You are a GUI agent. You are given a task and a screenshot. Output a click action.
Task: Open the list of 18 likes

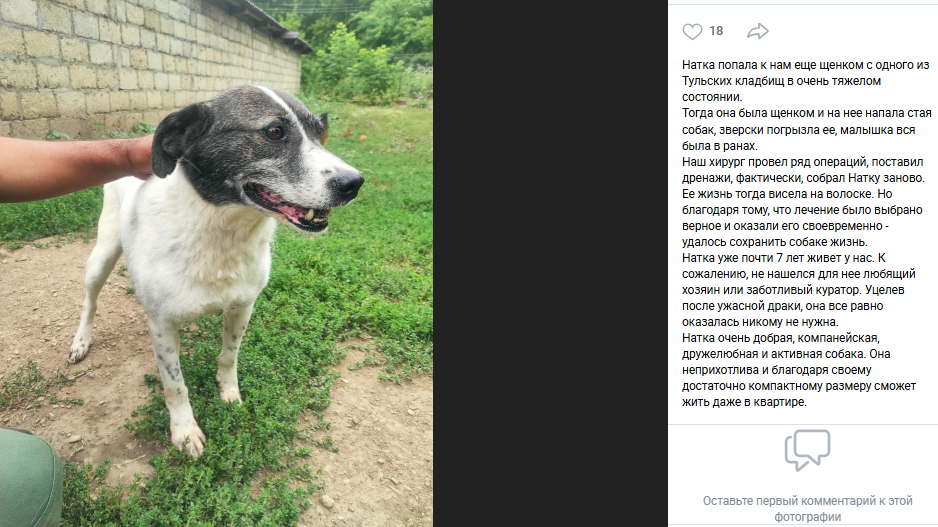point(716,31)
